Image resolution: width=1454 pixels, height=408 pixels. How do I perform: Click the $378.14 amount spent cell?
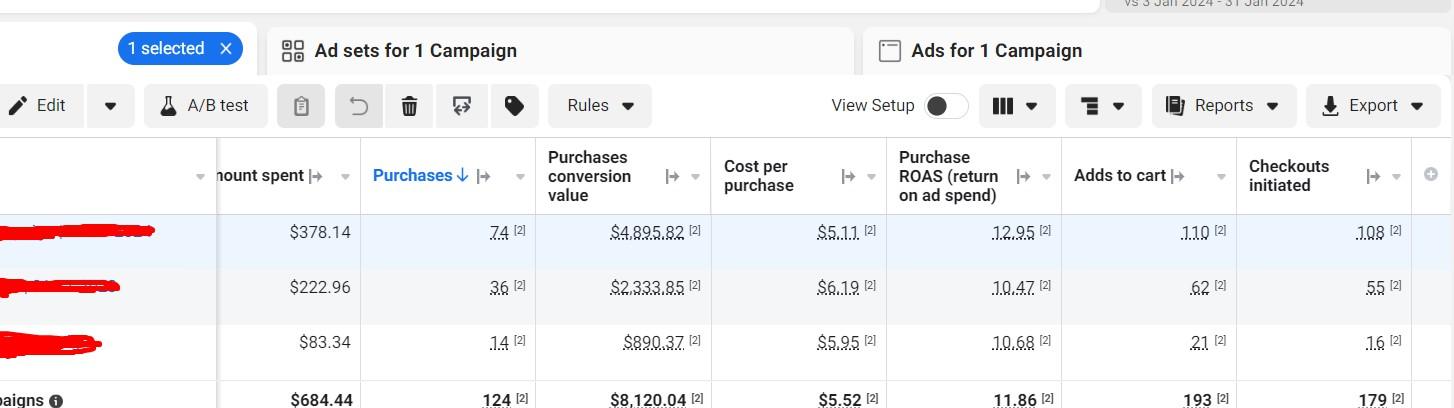point(320,232)
